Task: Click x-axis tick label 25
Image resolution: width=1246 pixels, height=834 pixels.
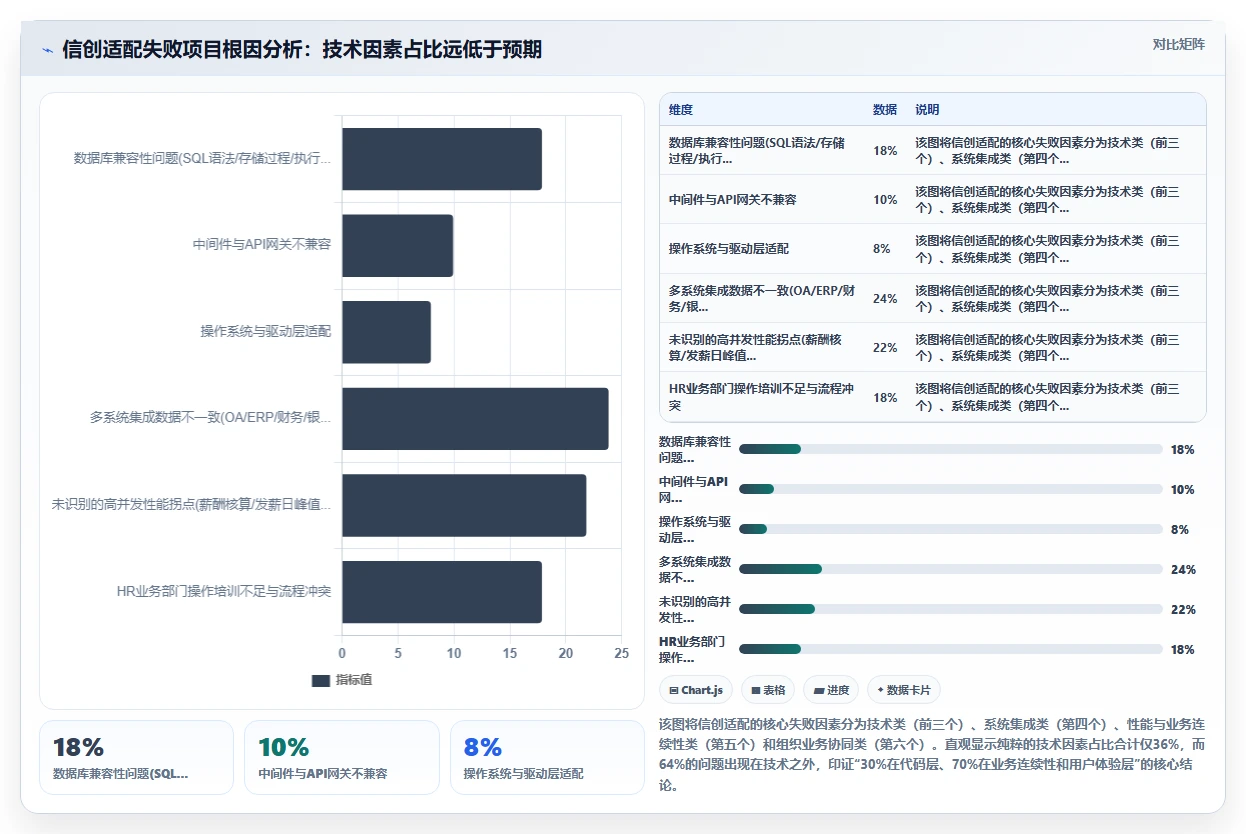Action: click(622, 653)
